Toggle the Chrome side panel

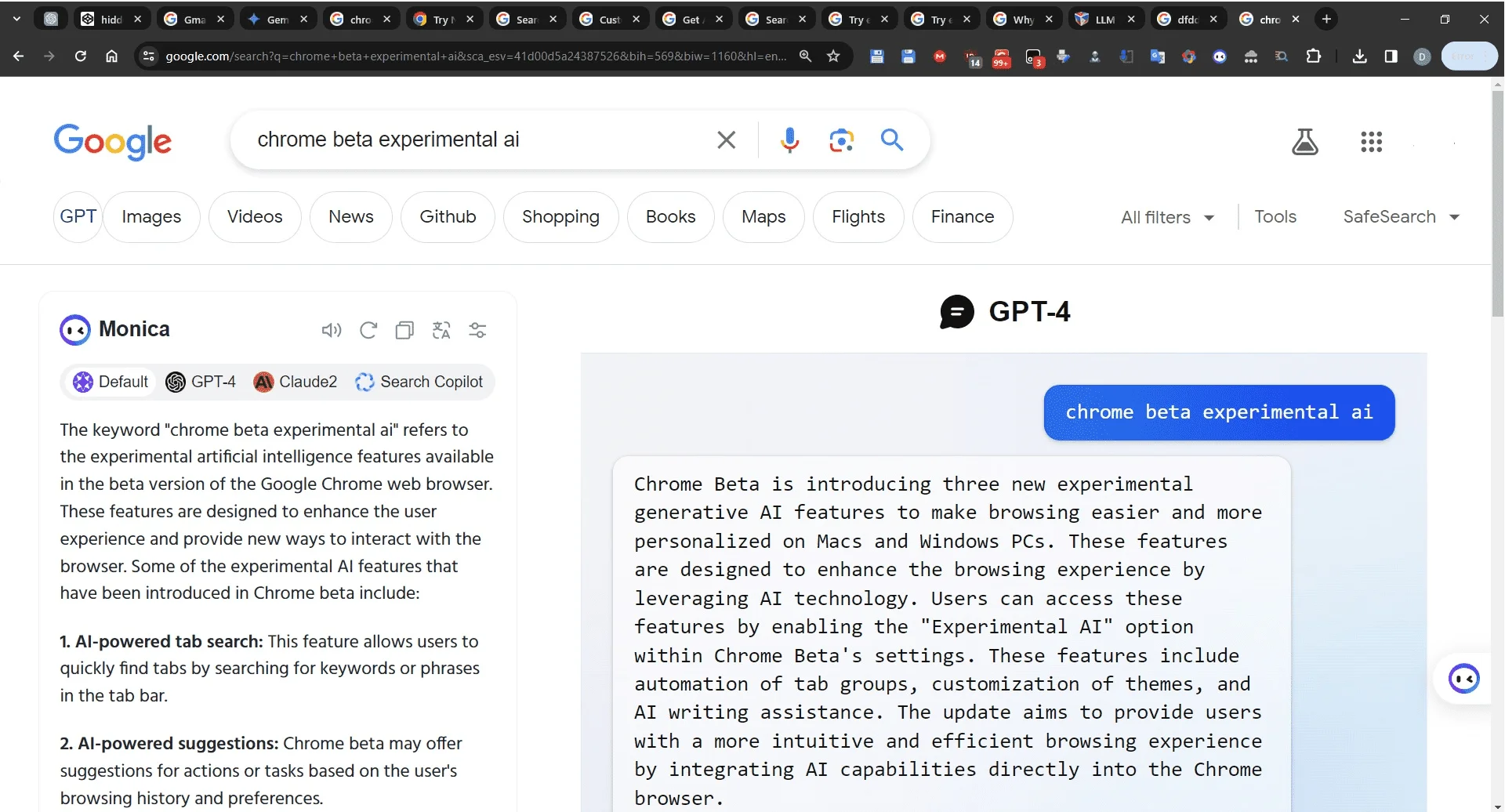(x=1391, y=56)
